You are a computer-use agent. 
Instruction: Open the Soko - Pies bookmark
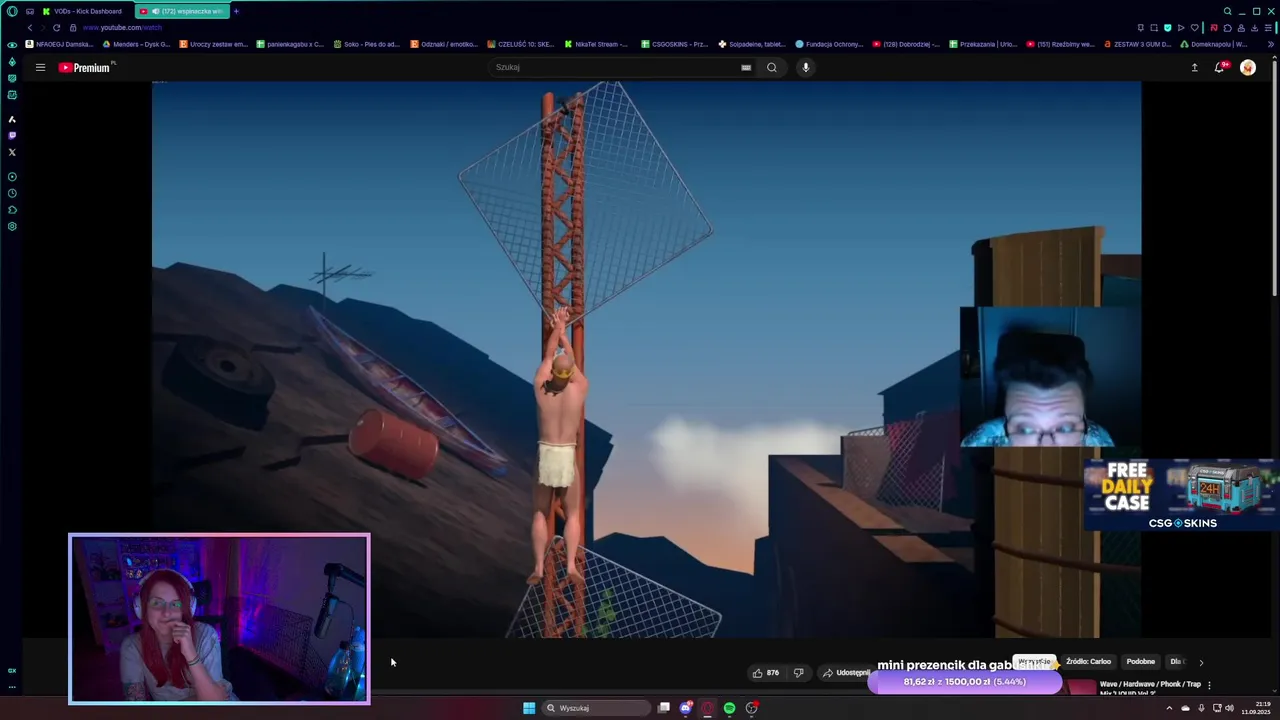366,44
